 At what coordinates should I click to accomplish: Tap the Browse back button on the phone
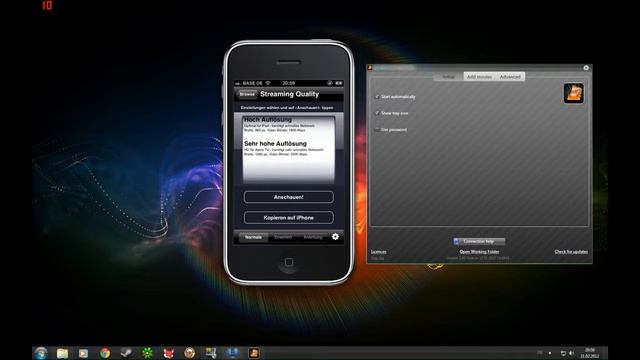(x=247, y=94)
